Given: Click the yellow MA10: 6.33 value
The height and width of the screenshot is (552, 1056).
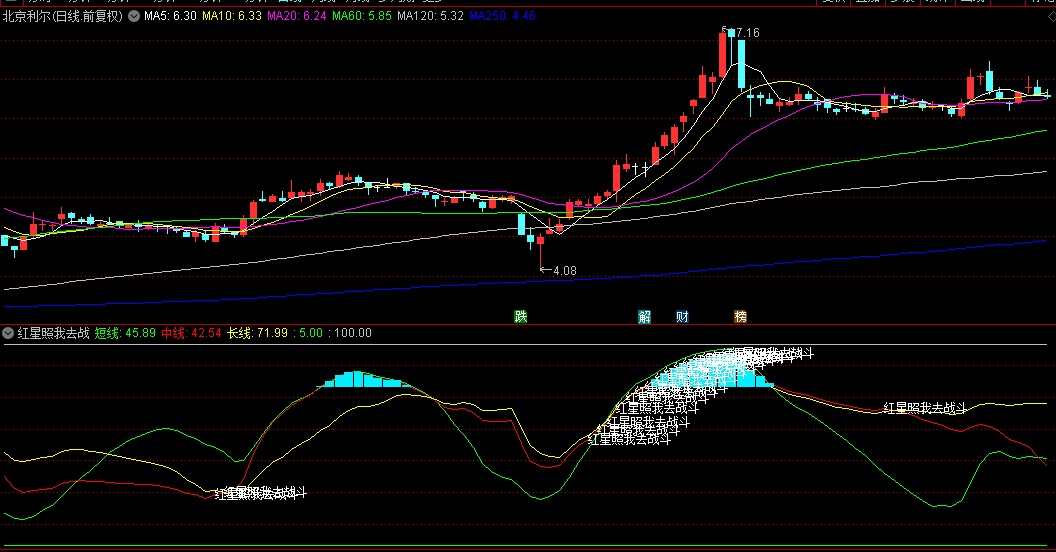Looking at the screenshot, I should (x=232, y=16).
